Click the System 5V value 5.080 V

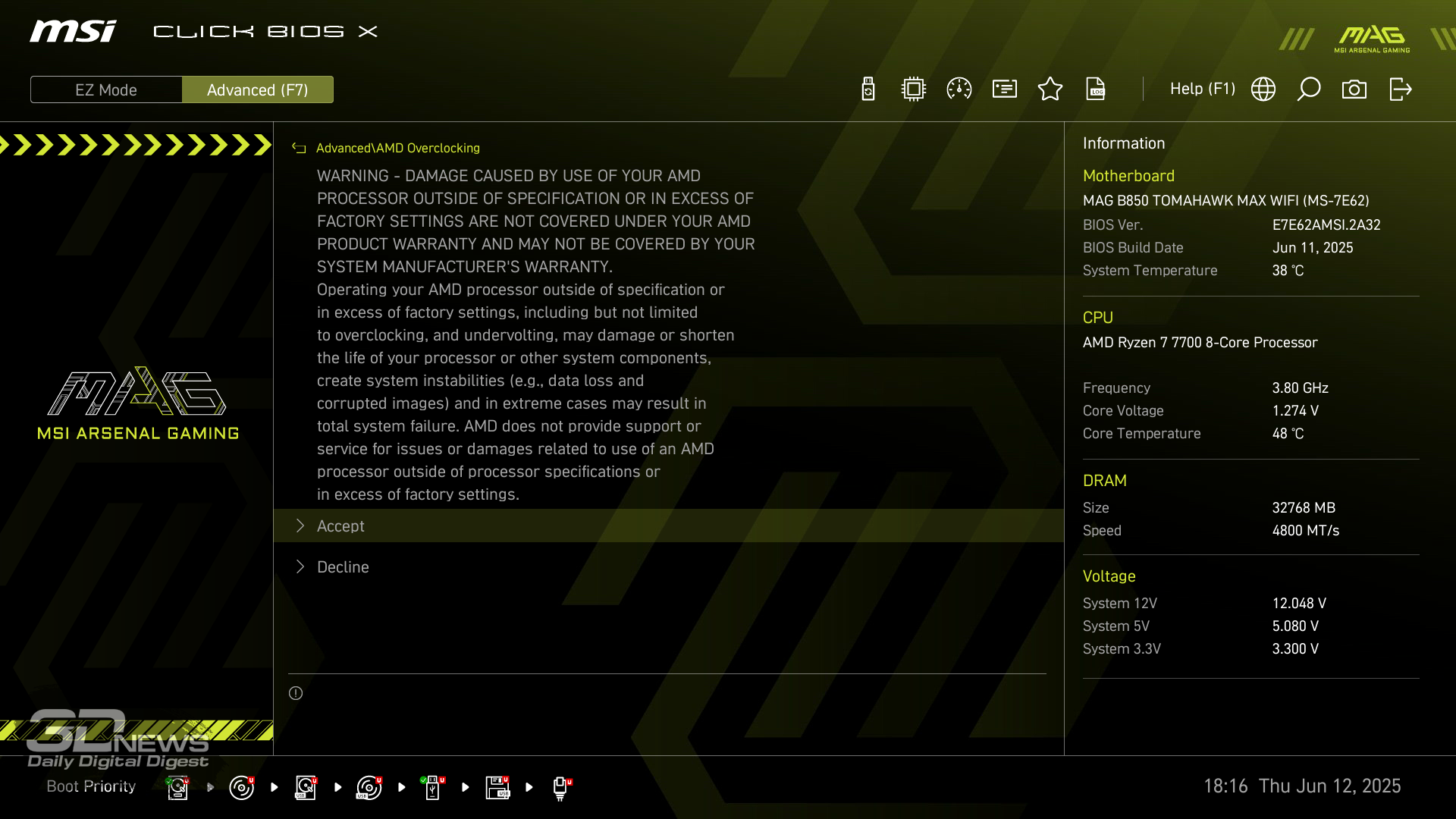1295,626
